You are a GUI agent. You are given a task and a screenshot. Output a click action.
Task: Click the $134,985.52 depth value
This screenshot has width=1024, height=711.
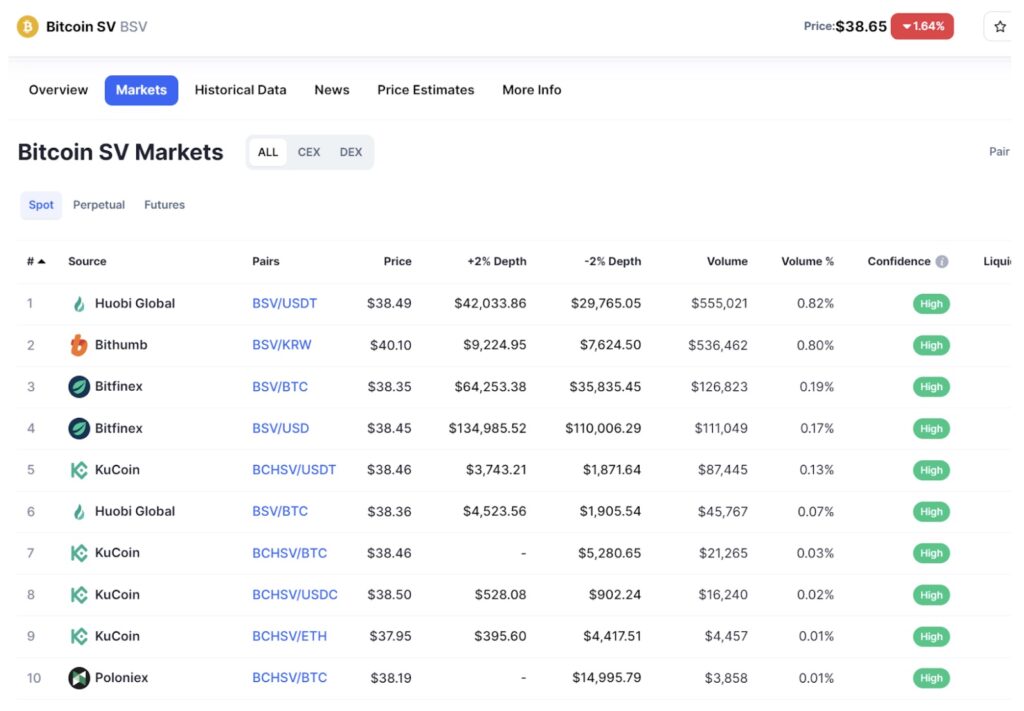(487, 428)
